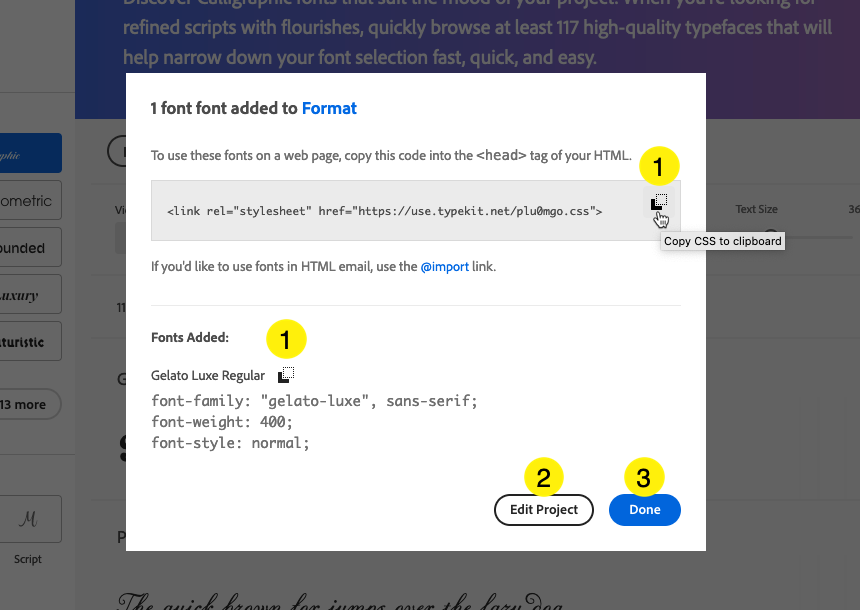Choose the Script classification icon
This screenshot has height=610, width=860.
31,519
